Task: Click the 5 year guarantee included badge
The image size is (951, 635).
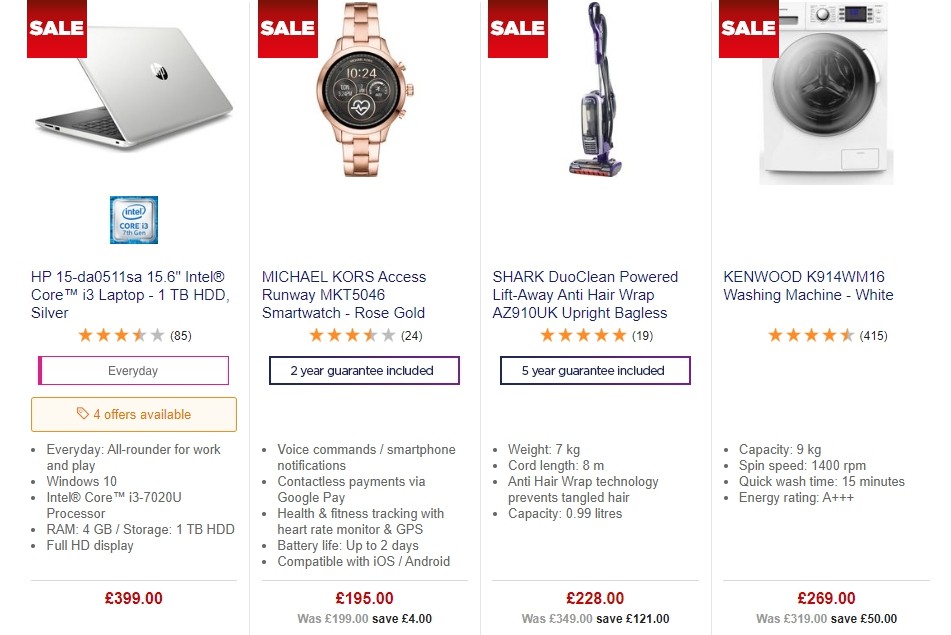Action: (595, 370)
